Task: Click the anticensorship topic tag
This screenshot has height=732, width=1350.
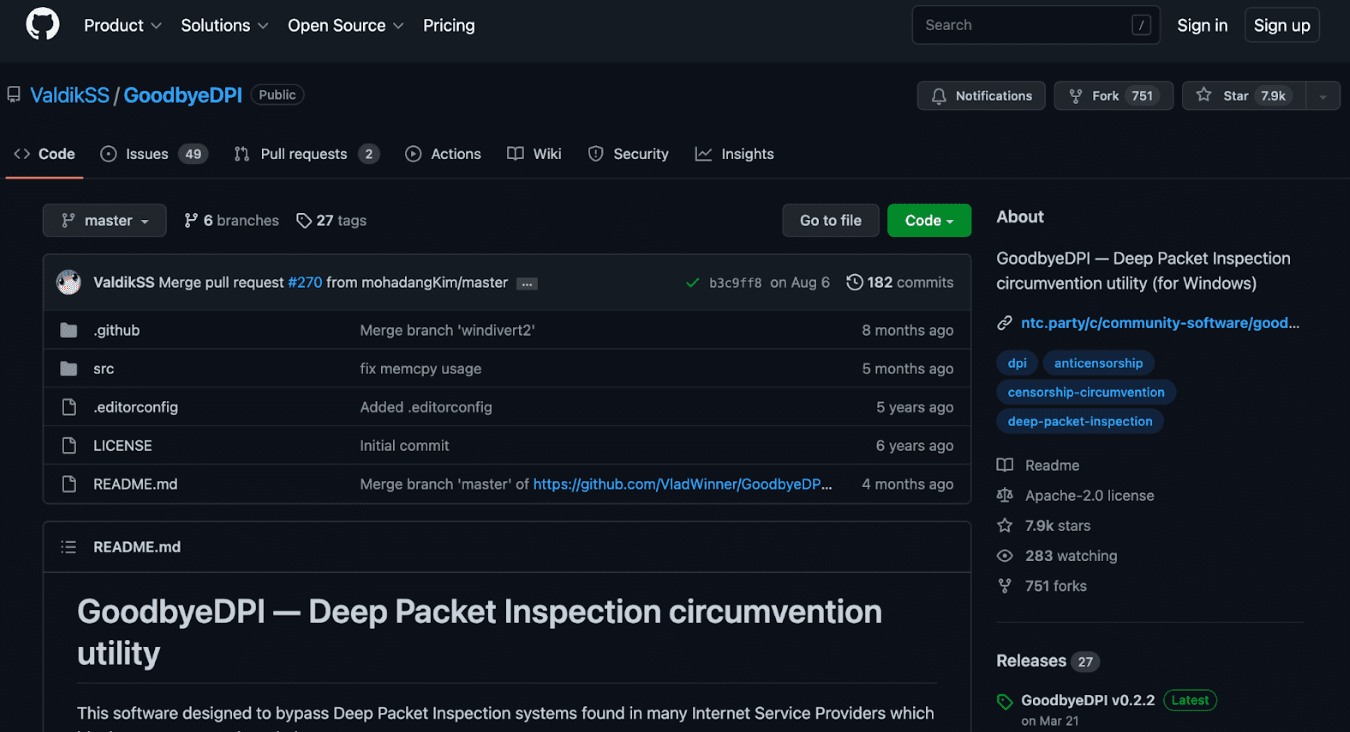Action: 1098,363
